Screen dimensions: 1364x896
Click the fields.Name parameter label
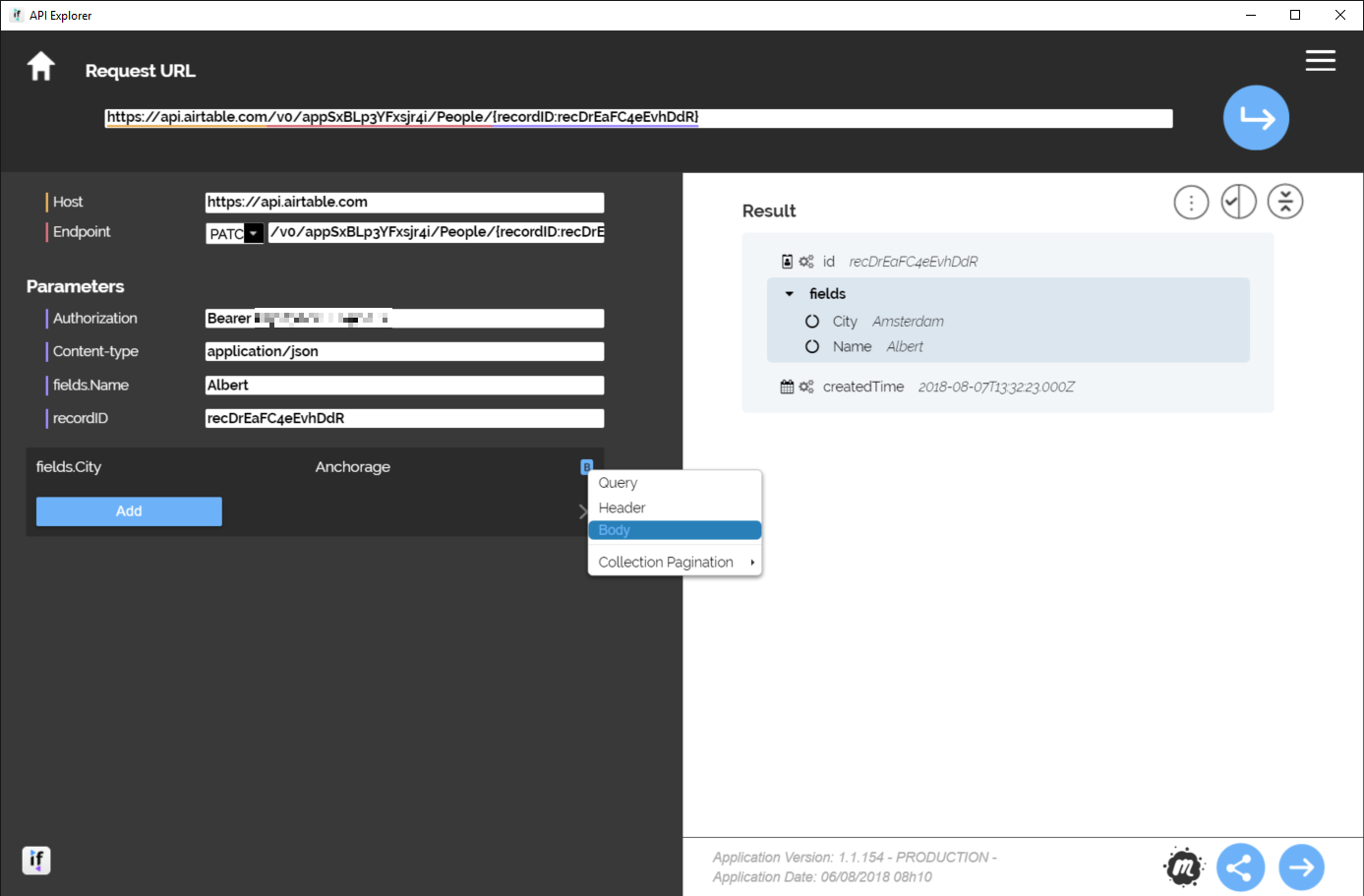pos(90,386)
